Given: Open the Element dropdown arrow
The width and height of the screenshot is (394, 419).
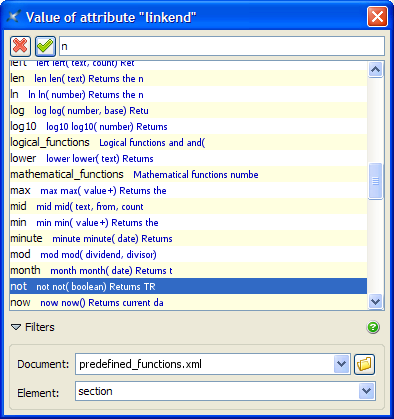Looking at the screenshot, I should pos(367,391).
